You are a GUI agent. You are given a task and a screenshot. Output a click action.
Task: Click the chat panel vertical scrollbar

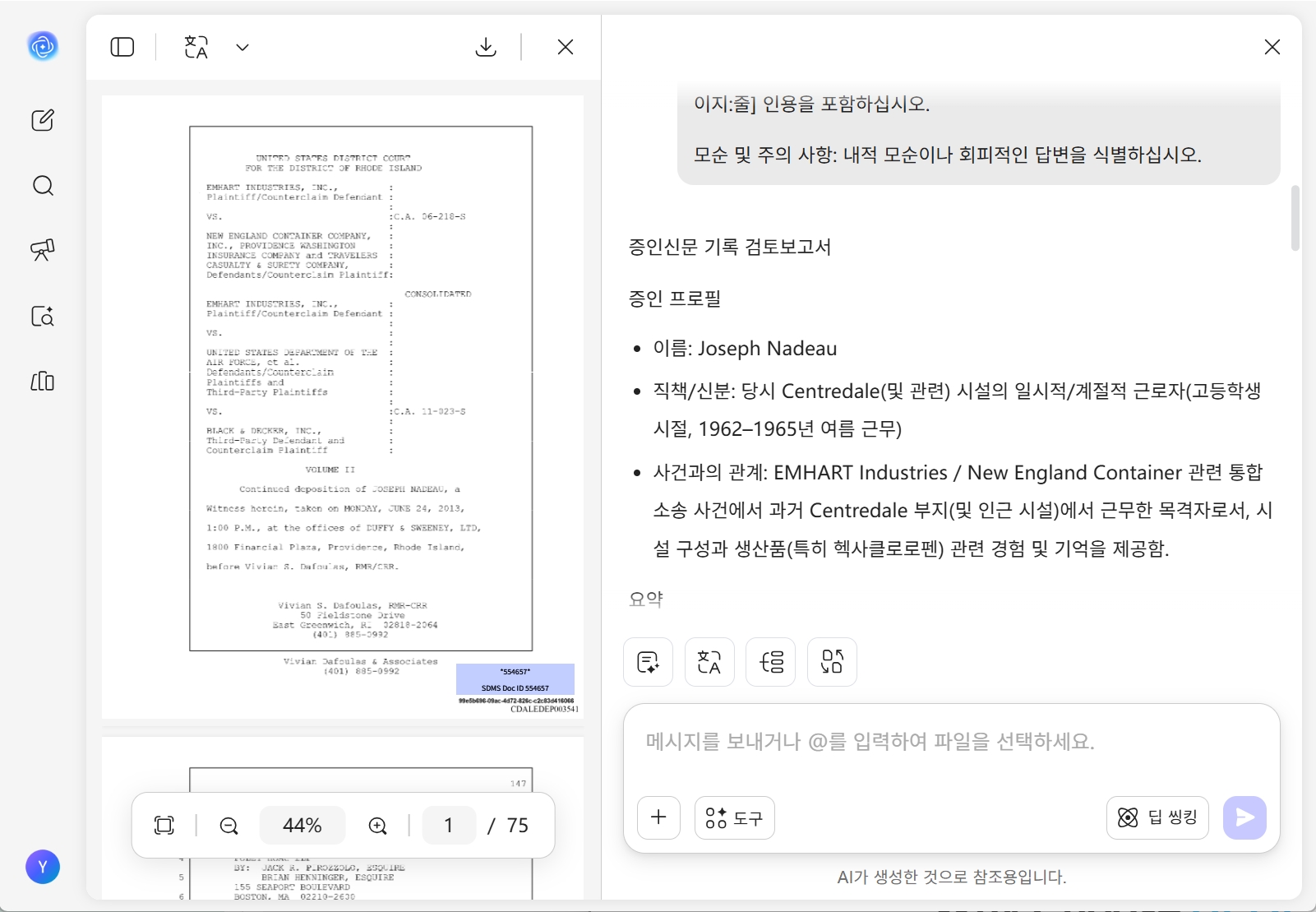click(x=1295, y=218)
